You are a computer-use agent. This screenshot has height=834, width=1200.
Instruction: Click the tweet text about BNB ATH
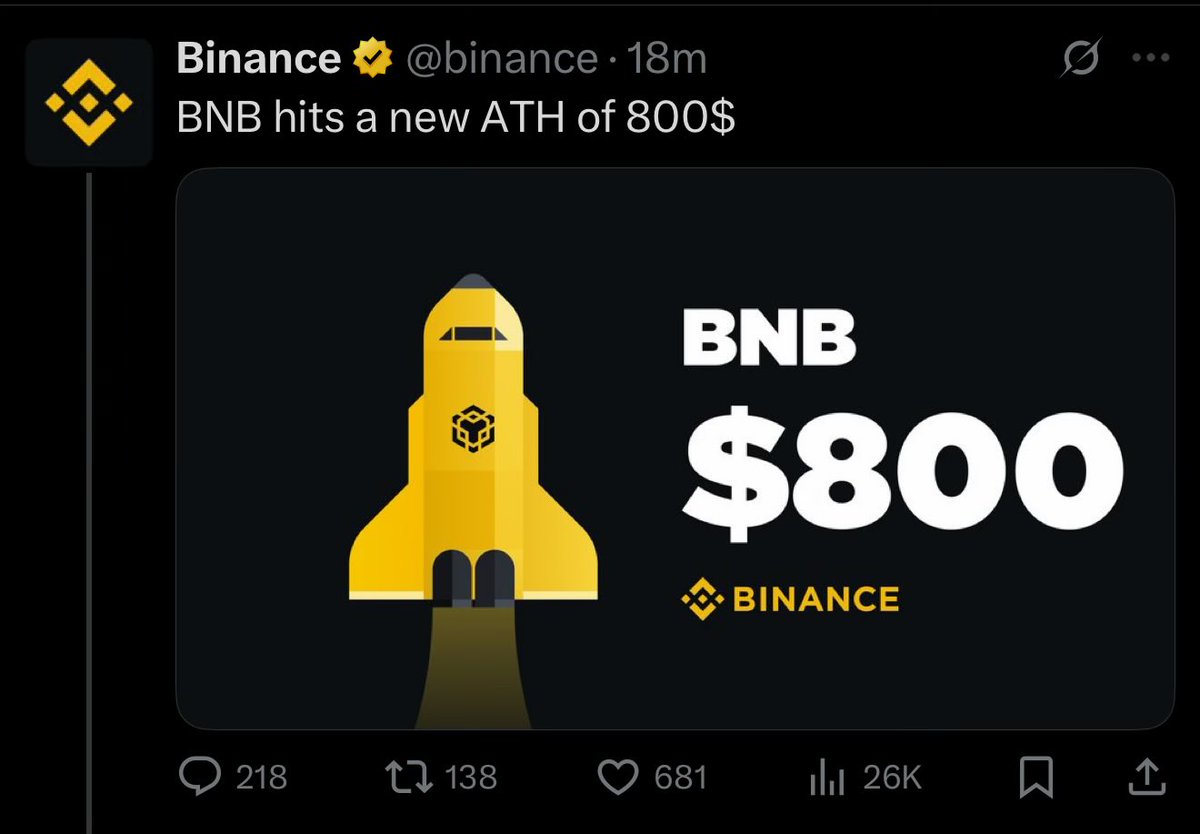point(456,120)
